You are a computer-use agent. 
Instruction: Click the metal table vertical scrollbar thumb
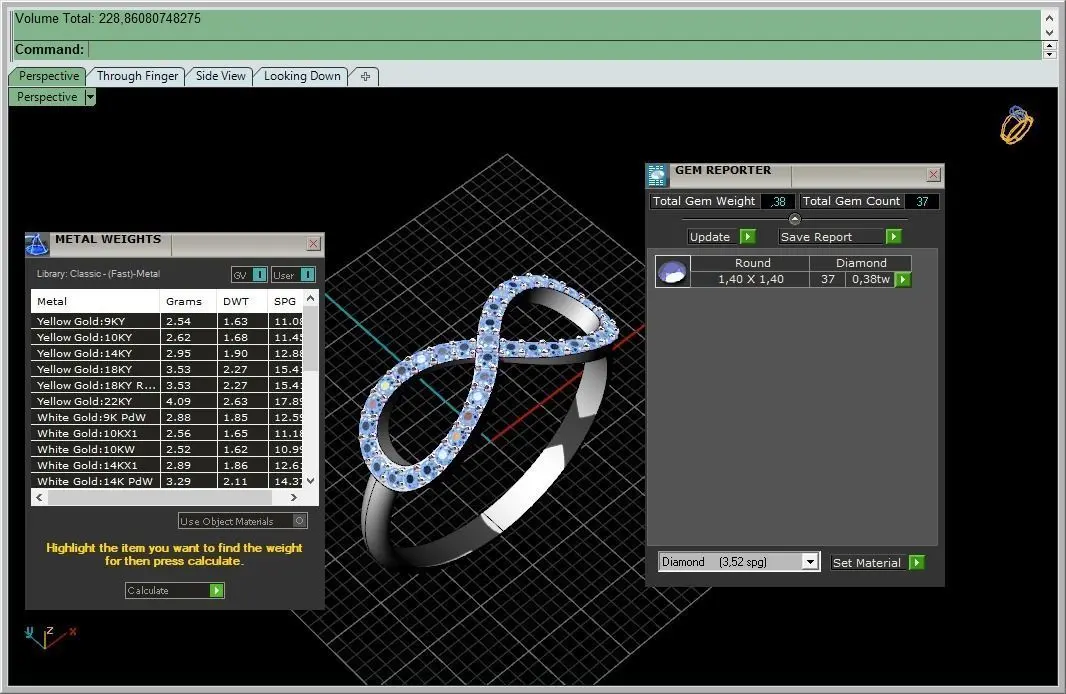[310, 339]
